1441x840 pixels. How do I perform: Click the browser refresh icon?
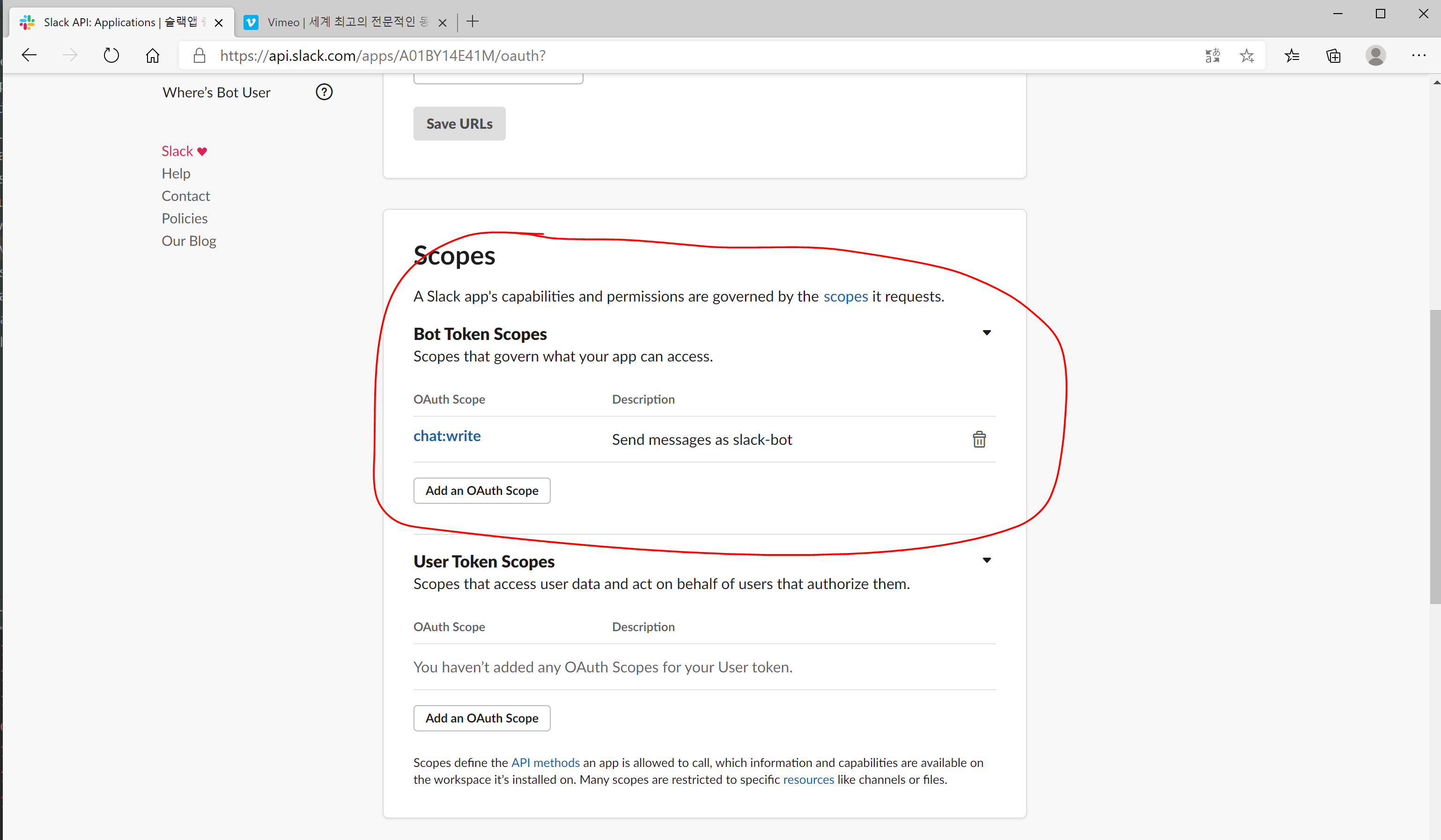[111, 55]
